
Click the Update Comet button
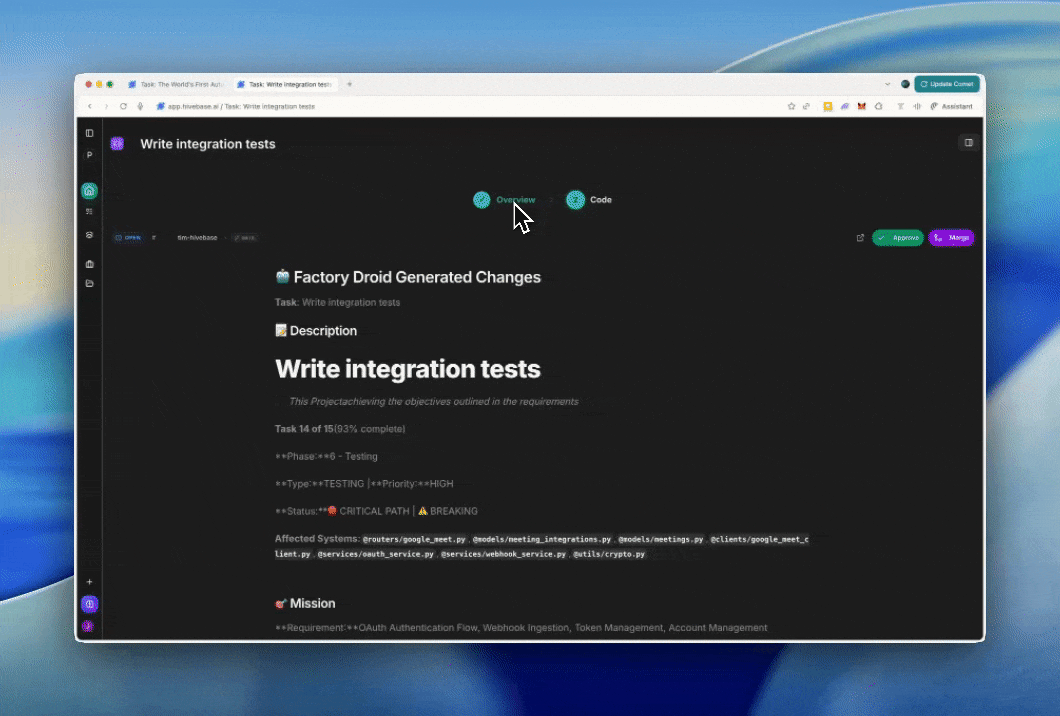946,84
